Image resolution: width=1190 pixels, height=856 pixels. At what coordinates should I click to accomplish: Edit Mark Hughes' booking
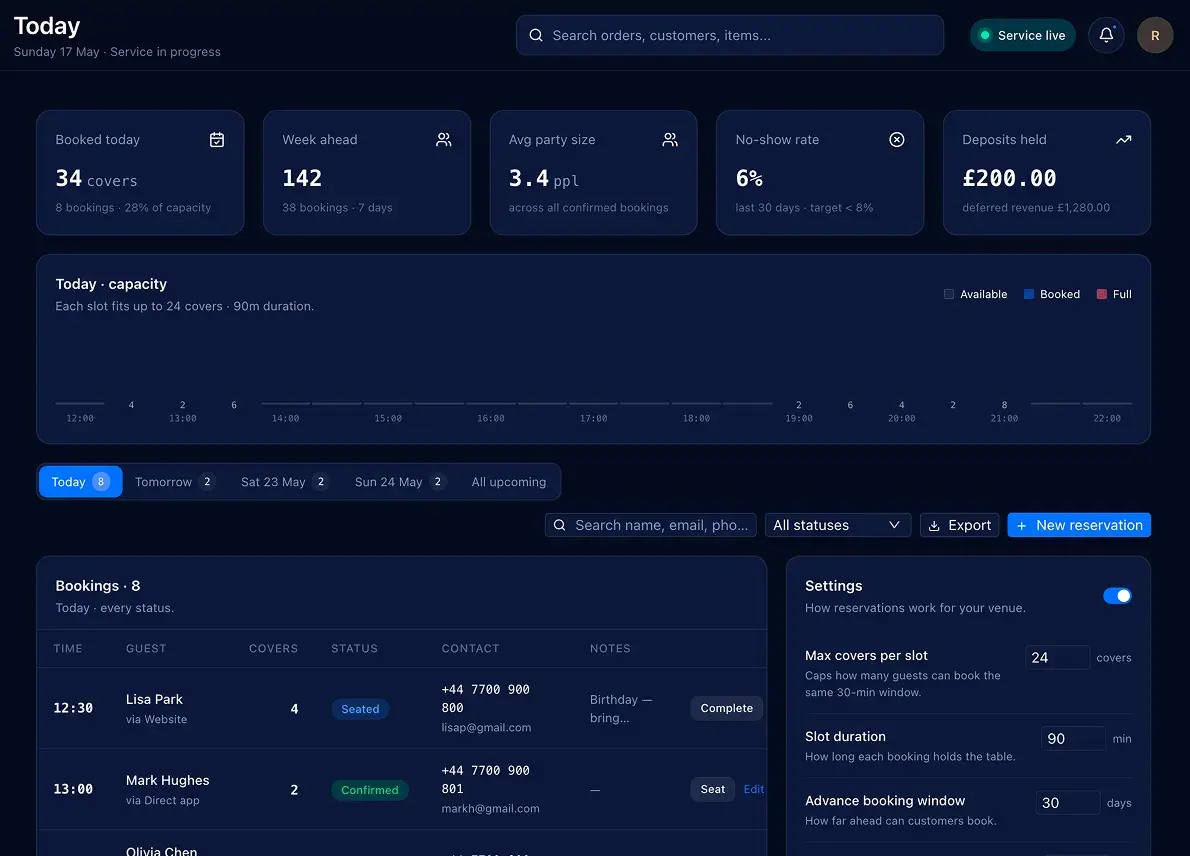point(754,789)
